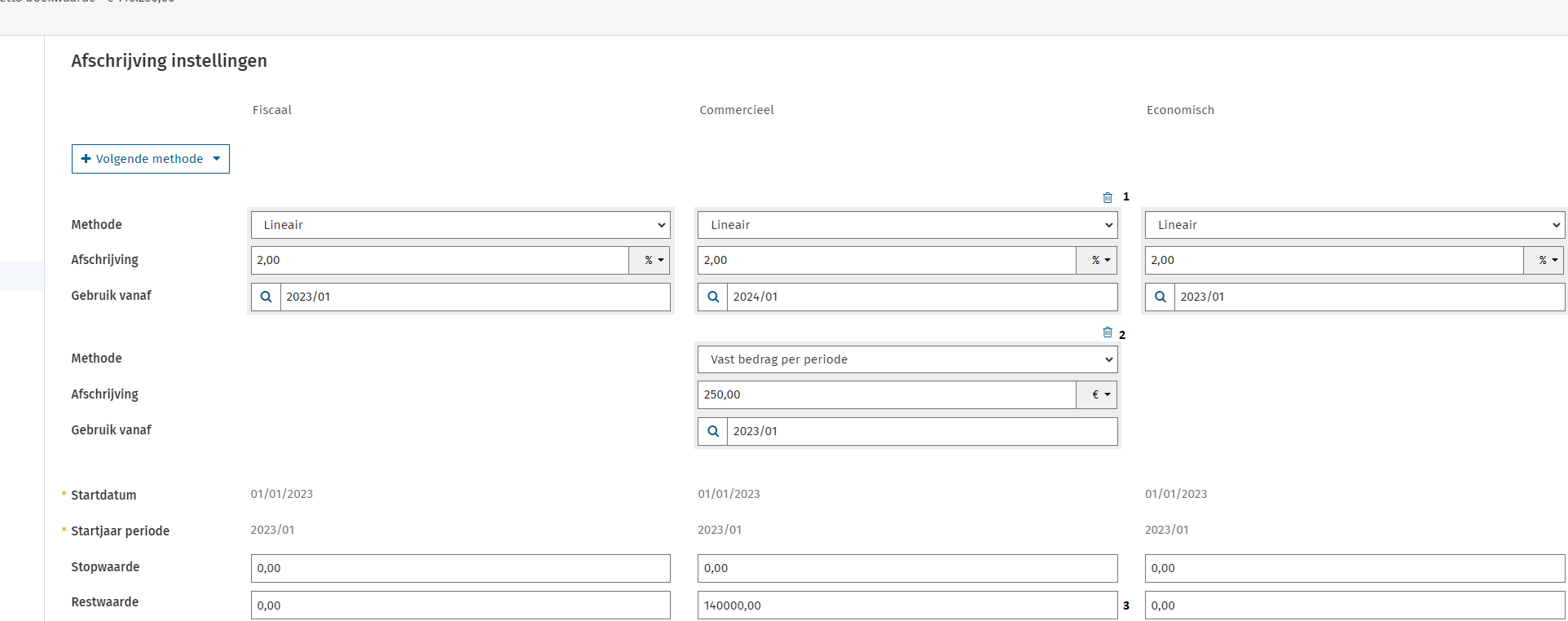Delete the first Commercieel depreciation method

coord(1107,197)
